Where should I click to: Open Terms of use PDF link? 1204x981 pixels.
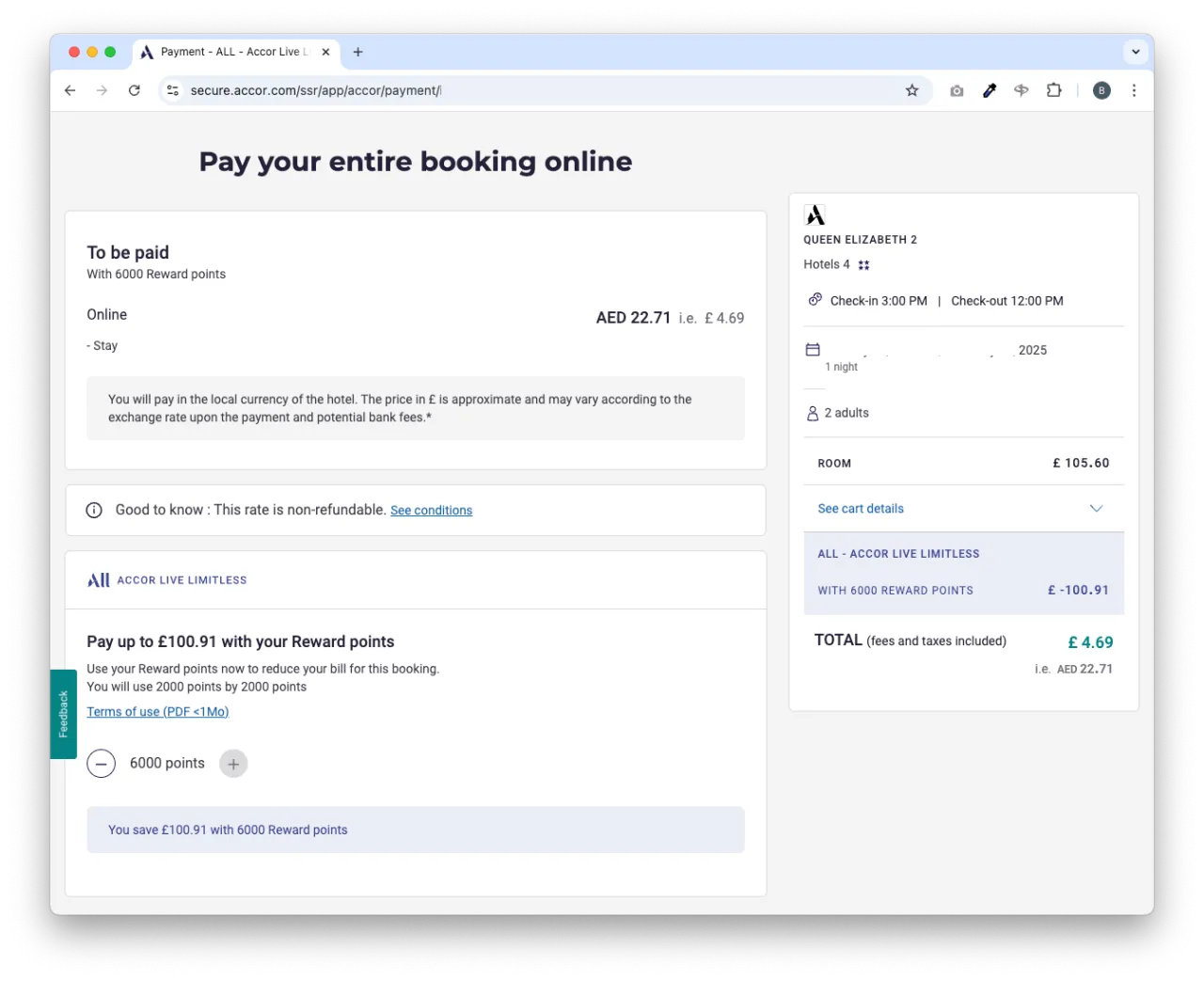tap(158, 712)
